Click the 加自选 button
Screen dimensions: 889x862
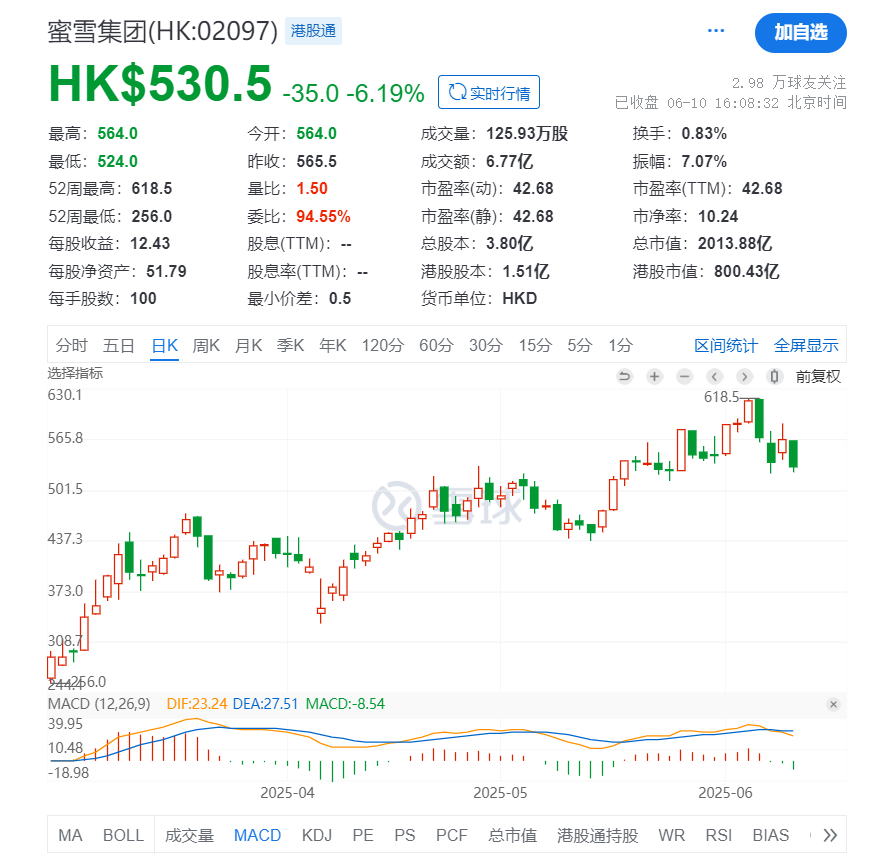[801, 32]
